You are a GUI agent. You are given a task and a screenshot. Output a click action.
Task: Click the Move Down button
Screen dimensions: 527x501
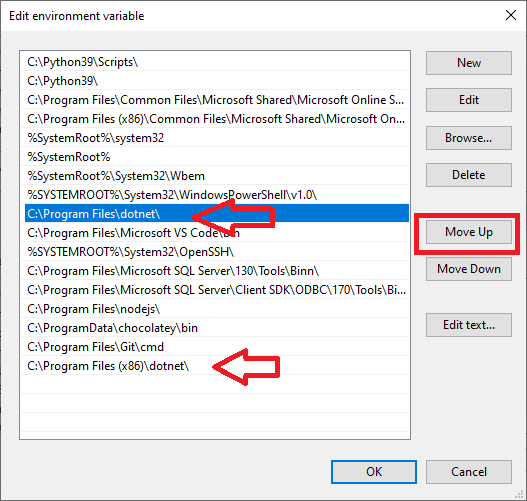(x=469, y=269)
